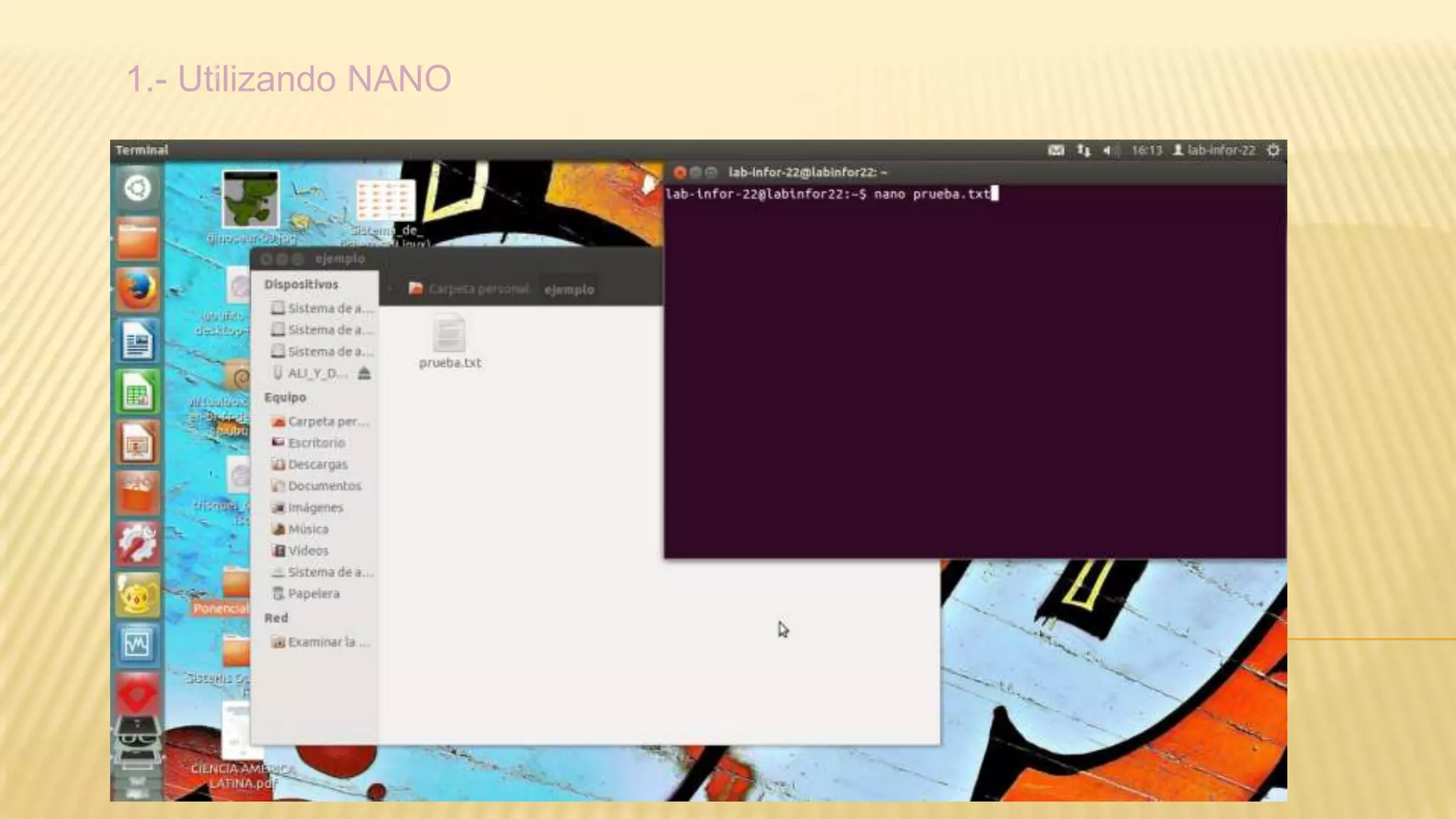The image size is (1456, 819).
Task: Open LibreOffice Impress from the launcher
Action: (x=137, y=443)
